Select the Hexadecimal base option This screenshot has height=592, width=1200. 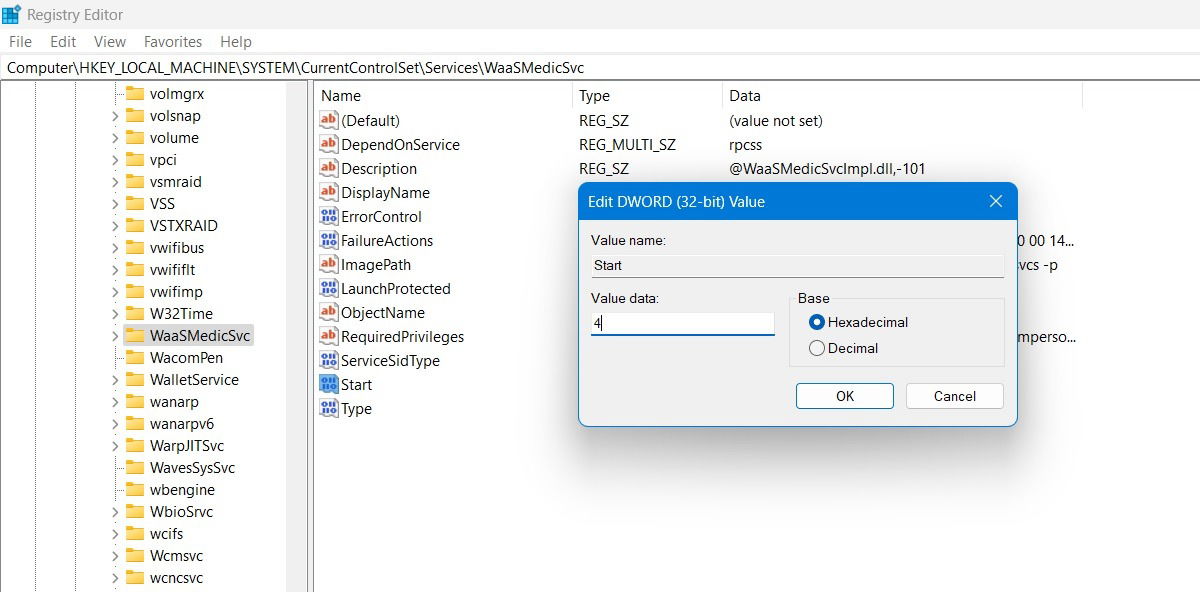click(817, 322)
